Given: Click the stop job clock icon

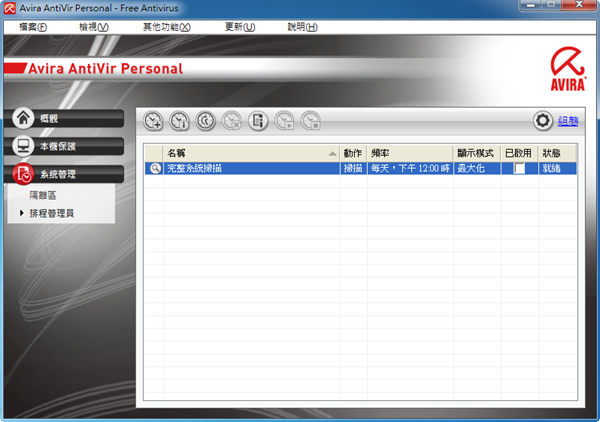Looking at the screenshot, I should click(x=310, y=121).
